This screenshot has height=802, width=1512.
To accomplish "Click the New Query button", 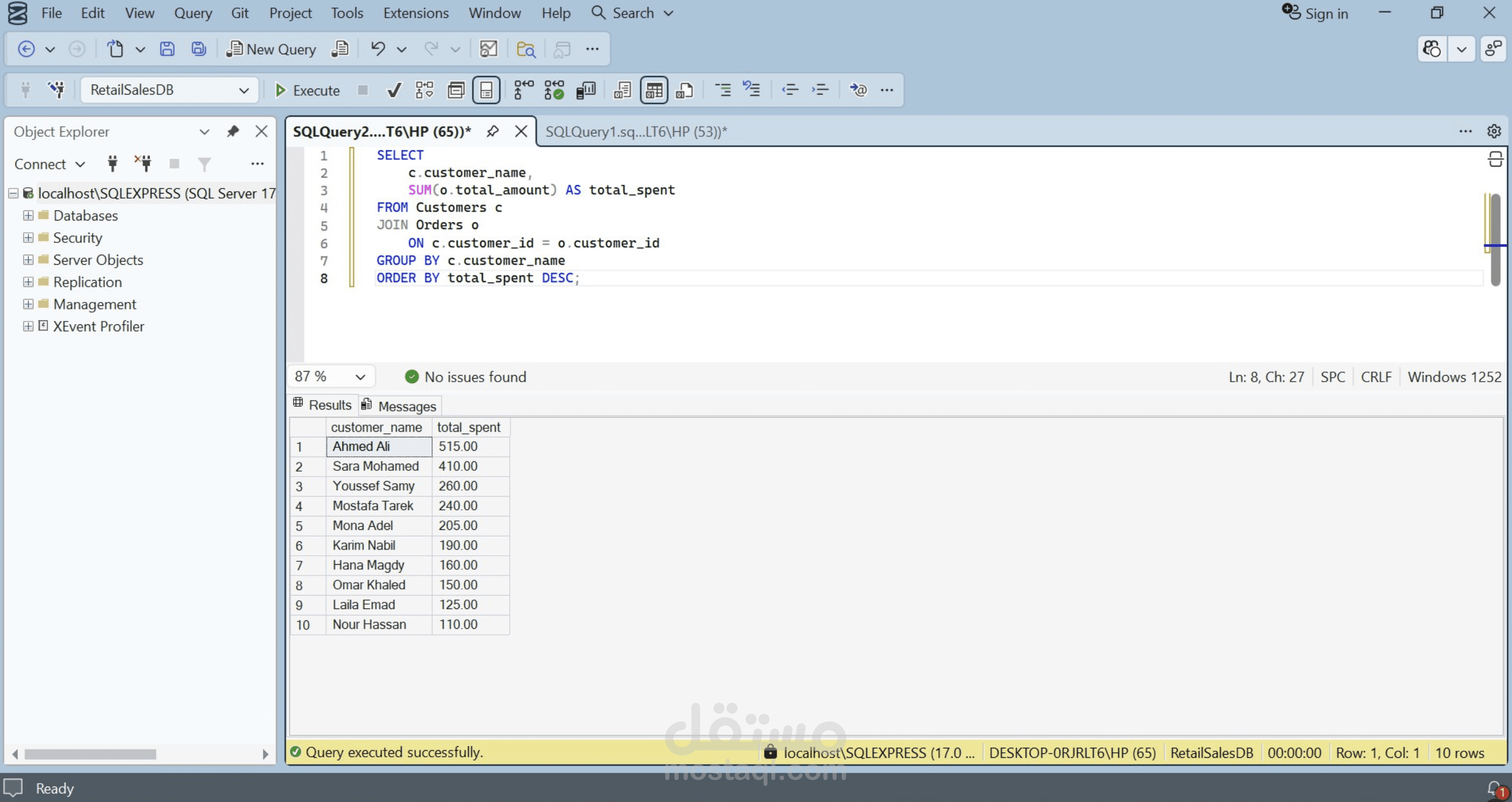I will (x=271, y=49).
